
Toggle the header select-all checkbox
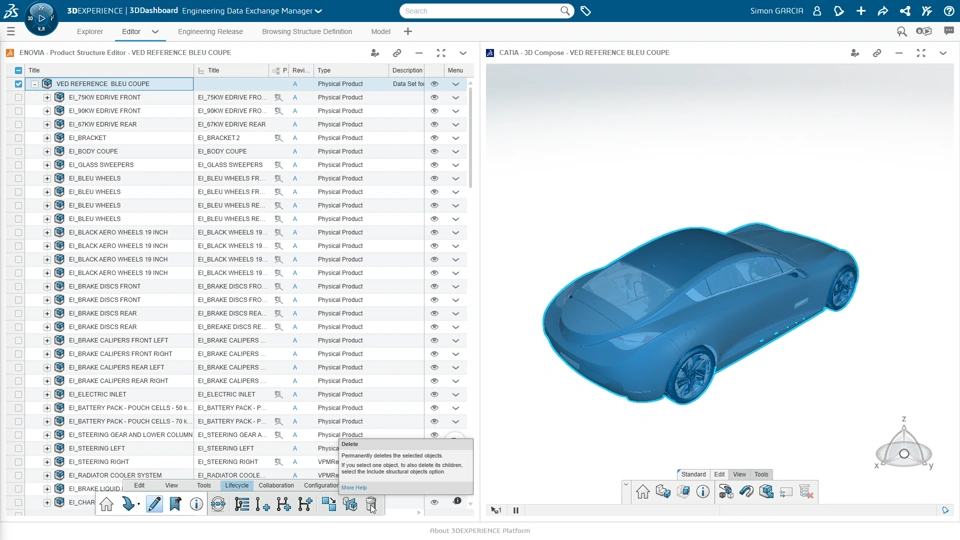[x=18, y=70]
